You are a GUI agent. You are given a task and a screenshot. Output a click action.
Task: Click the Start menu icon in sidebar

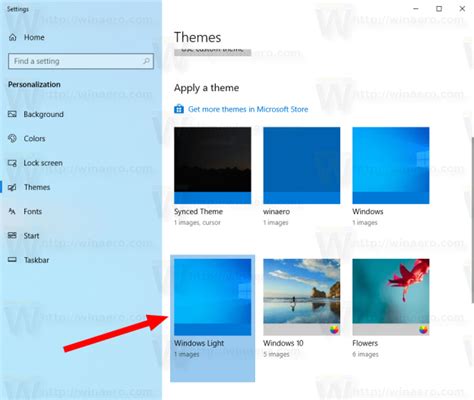pyautogui.click(x=12, y=236)
